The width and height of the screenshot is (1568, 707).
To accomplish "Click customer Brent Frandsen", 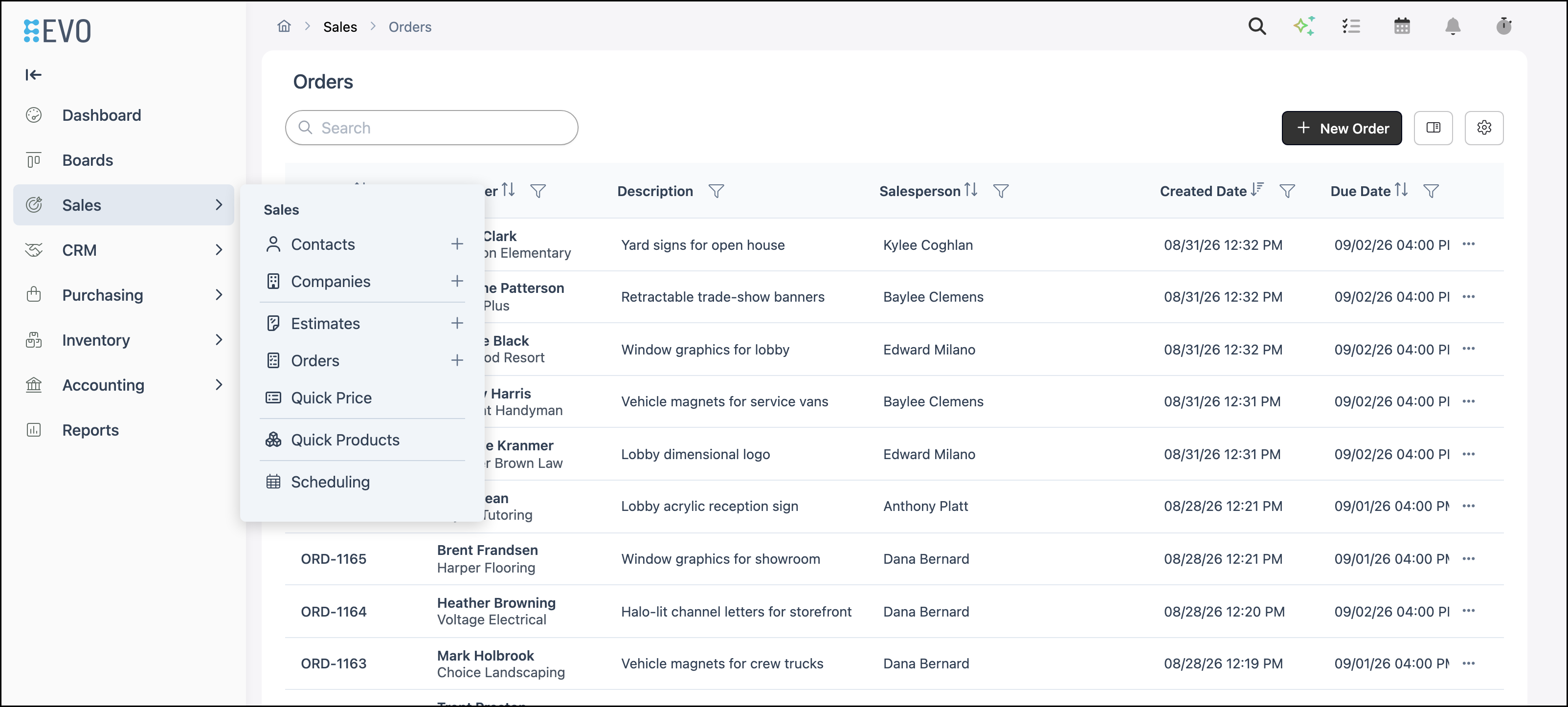I will coord(488,550).
